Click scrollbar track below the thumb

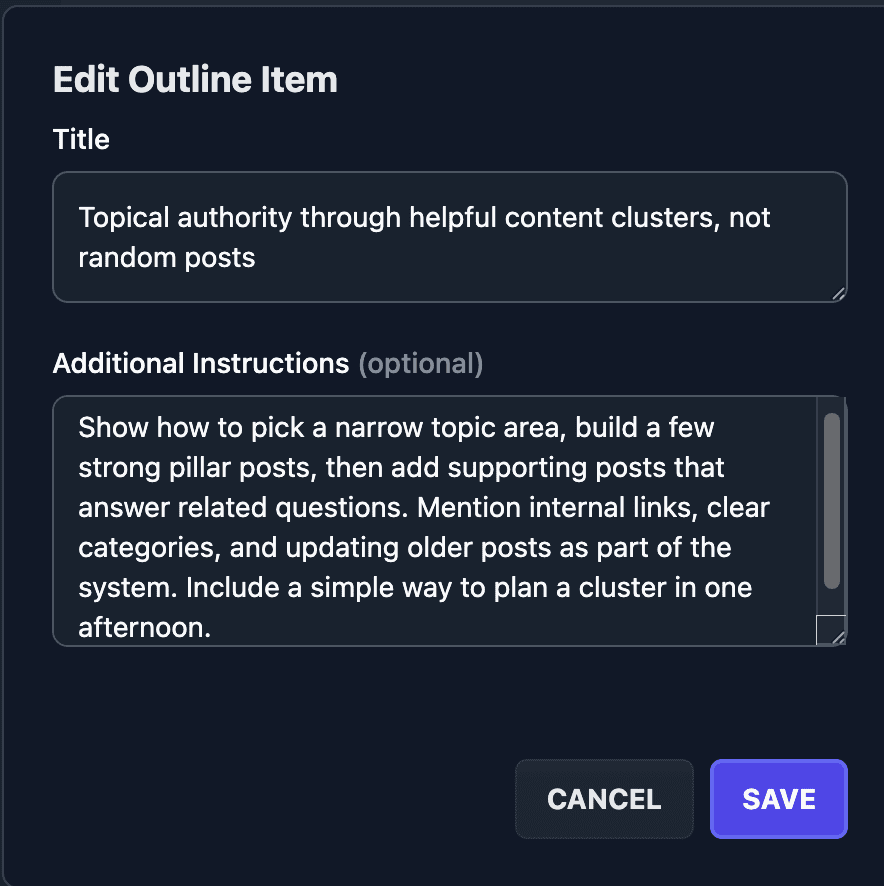pos(831,602)
